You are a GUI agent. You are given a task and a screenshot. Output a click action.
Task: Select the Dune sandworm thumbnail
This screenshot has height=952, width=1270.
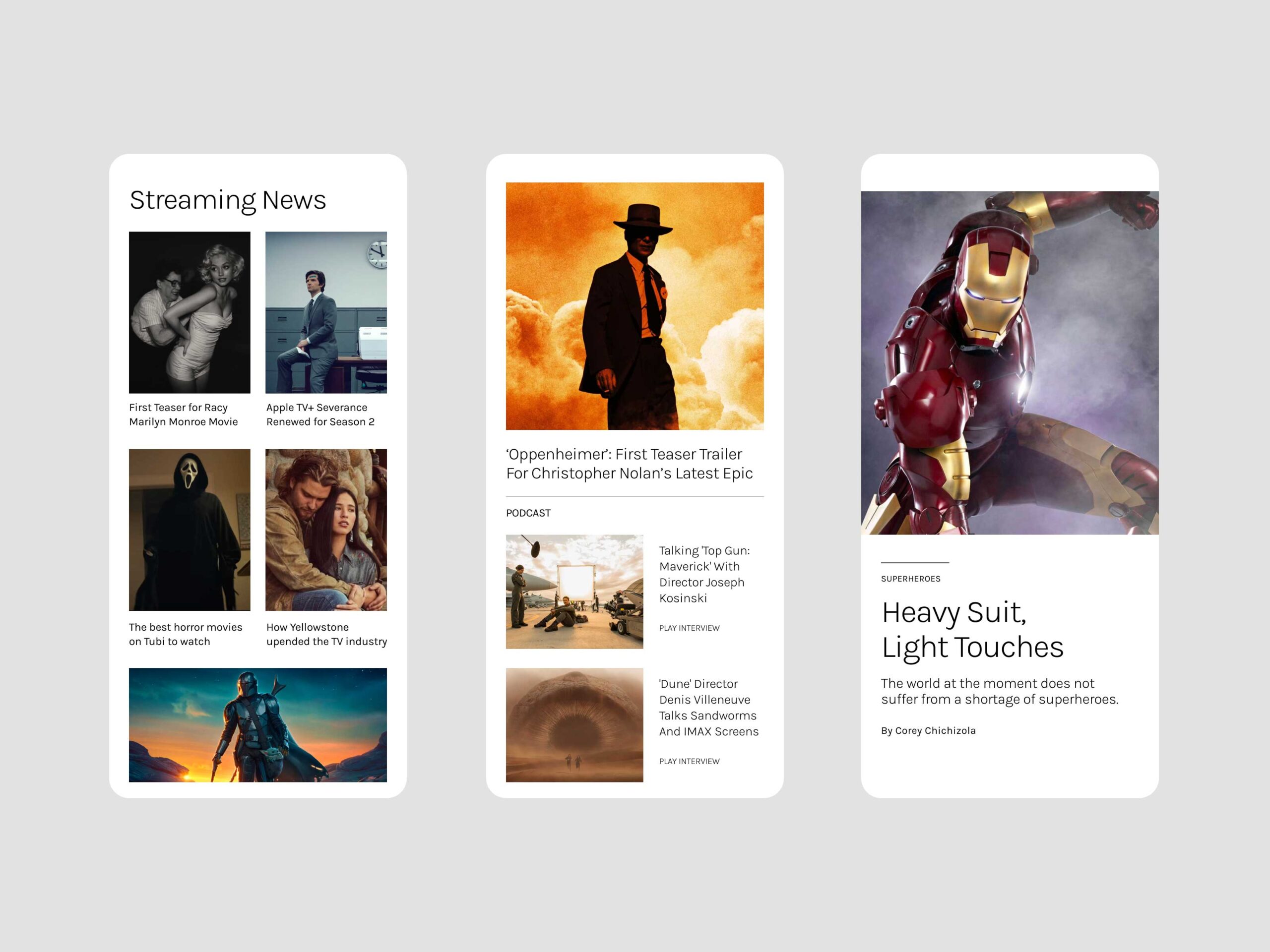574,724
